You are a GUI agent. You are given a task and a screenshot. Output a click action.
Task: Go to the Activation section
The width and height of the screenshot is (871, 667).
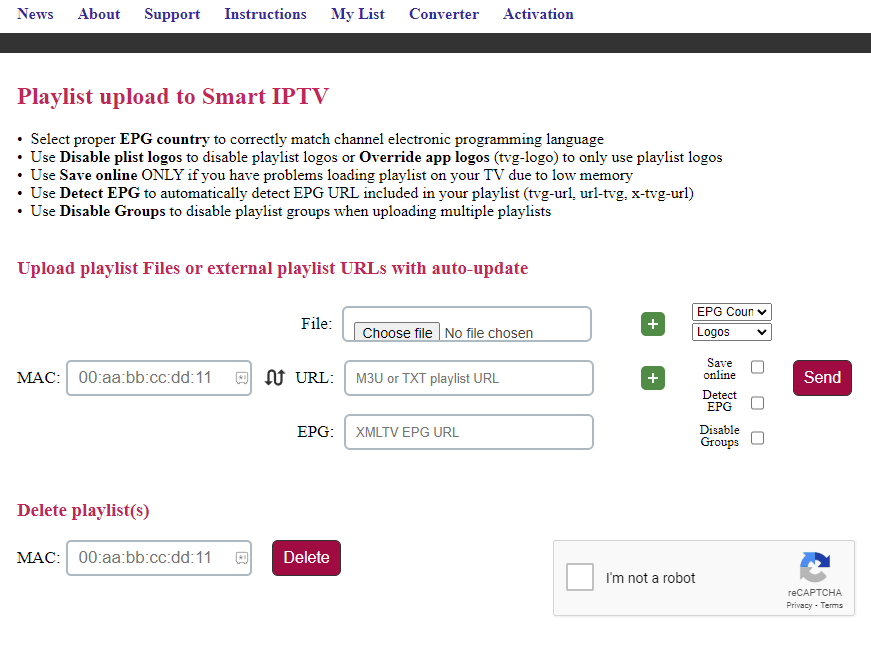[538, 14]
